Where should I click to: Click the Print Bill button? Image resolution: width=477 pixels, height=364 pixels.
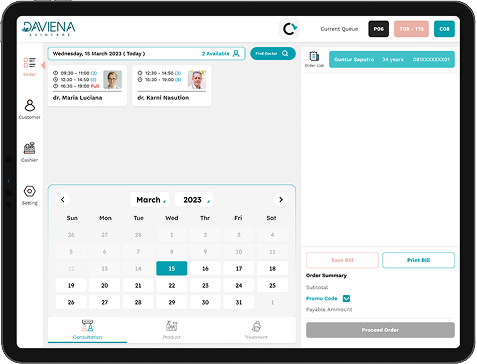pyautogui.click(x=418, y=260)
